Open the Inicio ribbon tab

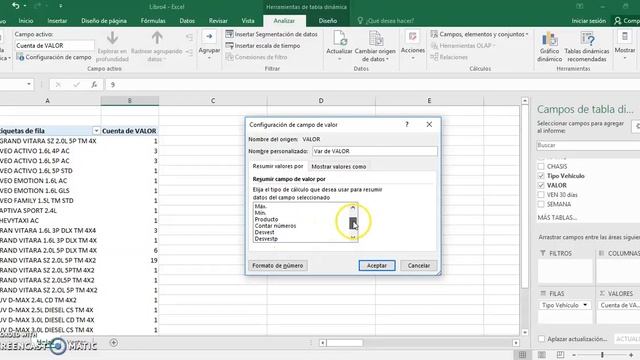(26, 20)
